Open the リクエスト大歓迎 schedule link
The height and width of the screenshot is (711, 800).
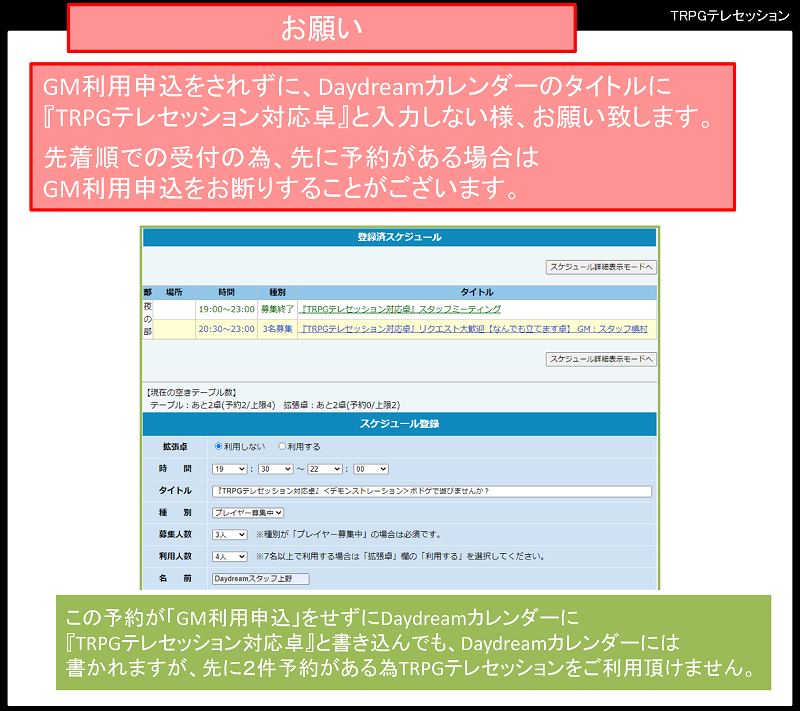(473, 329)
